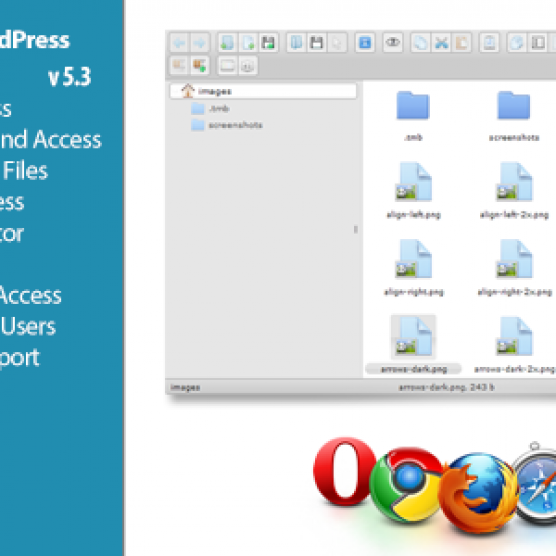Click the 'Users' text in the blue panel

[x=28, y=326]
